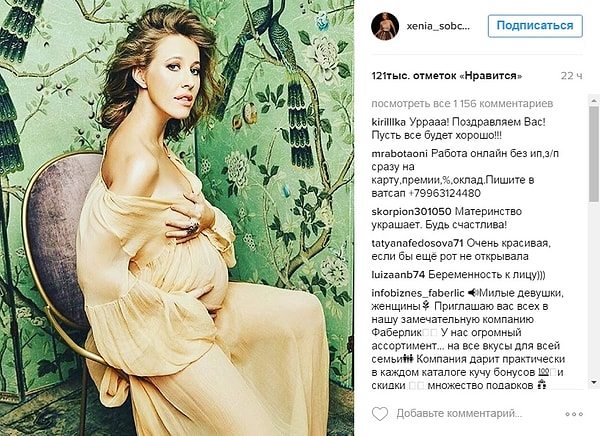Open the three-dots more options menu
The height and width of the screenshot is (436, 600).
pyautogui.click(x=574, y=414)
